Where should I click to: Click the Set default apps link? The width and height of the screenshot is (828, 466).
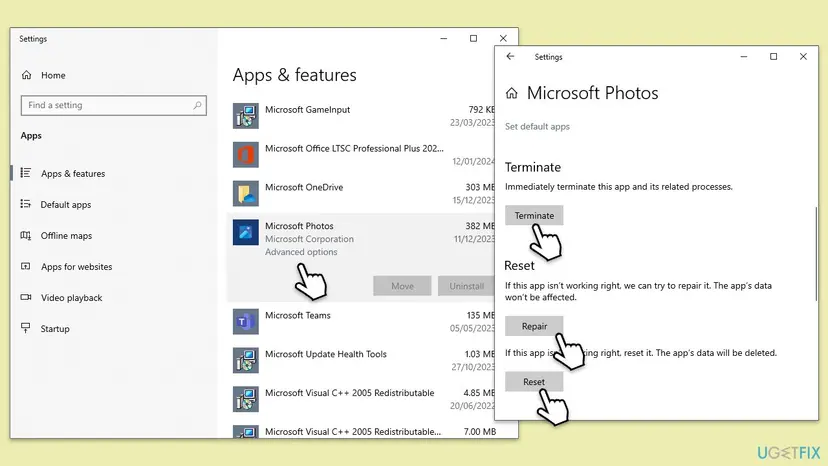tap(537, 127)
